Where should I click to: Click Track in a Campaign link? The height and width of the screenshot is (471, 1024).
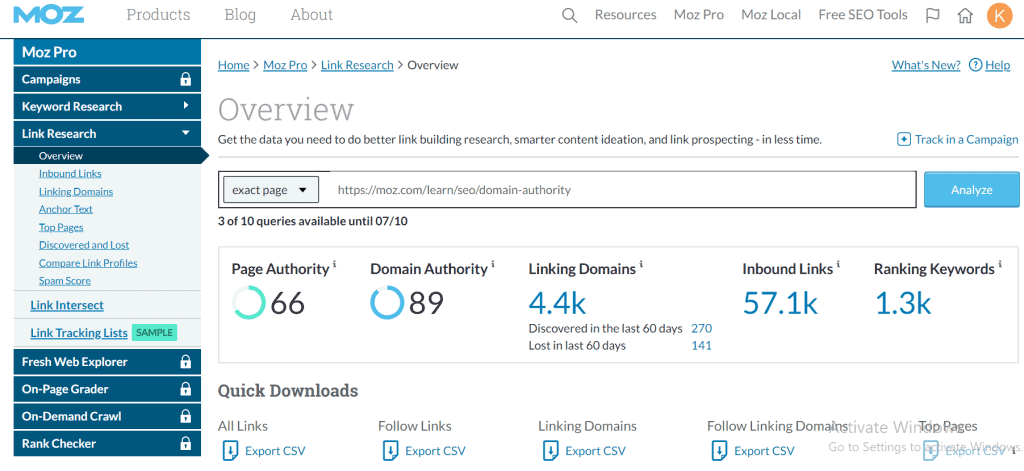[x=967, y=139]
